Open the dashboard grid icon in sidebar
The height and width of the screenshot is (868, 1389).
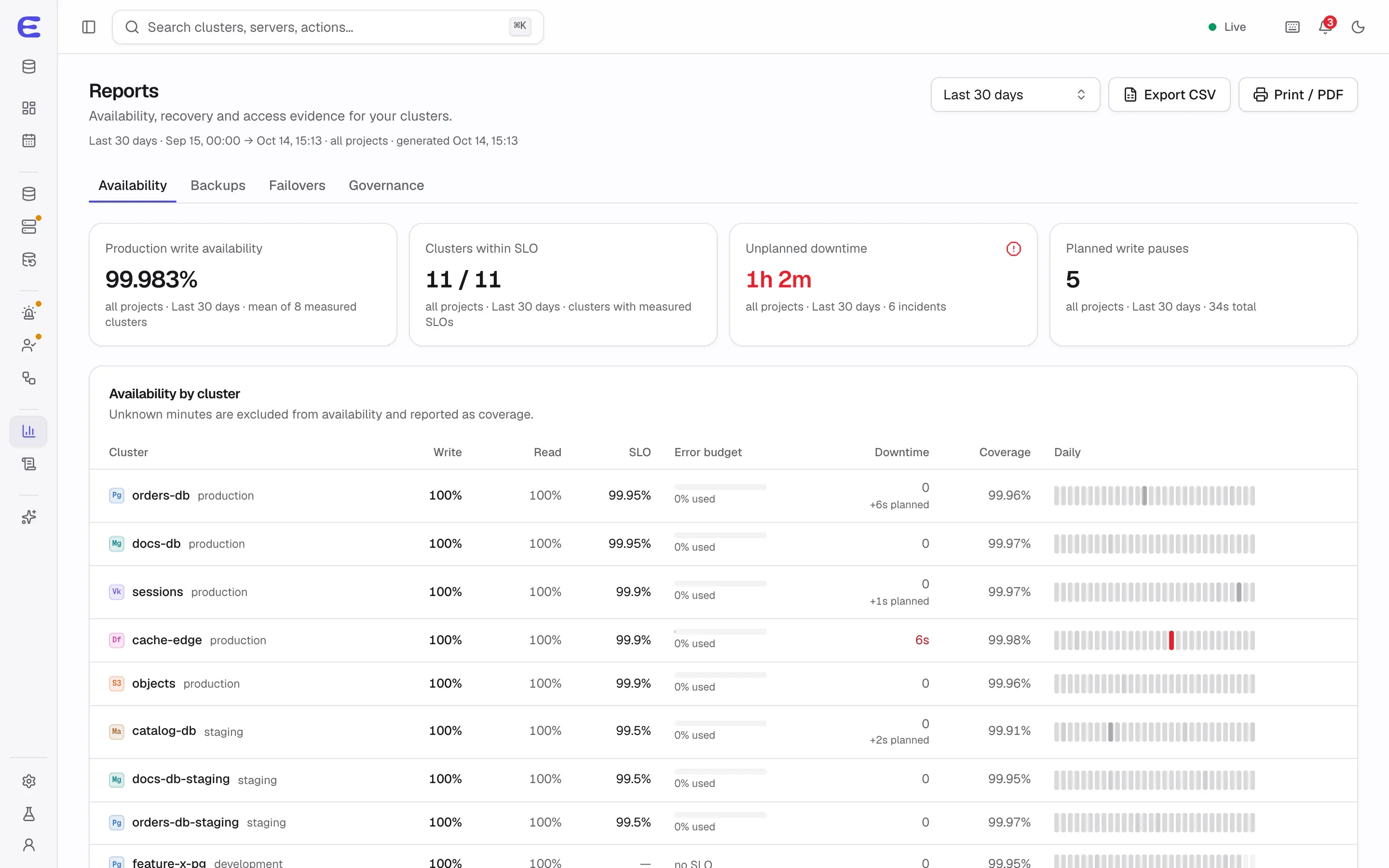click(29, 108)
